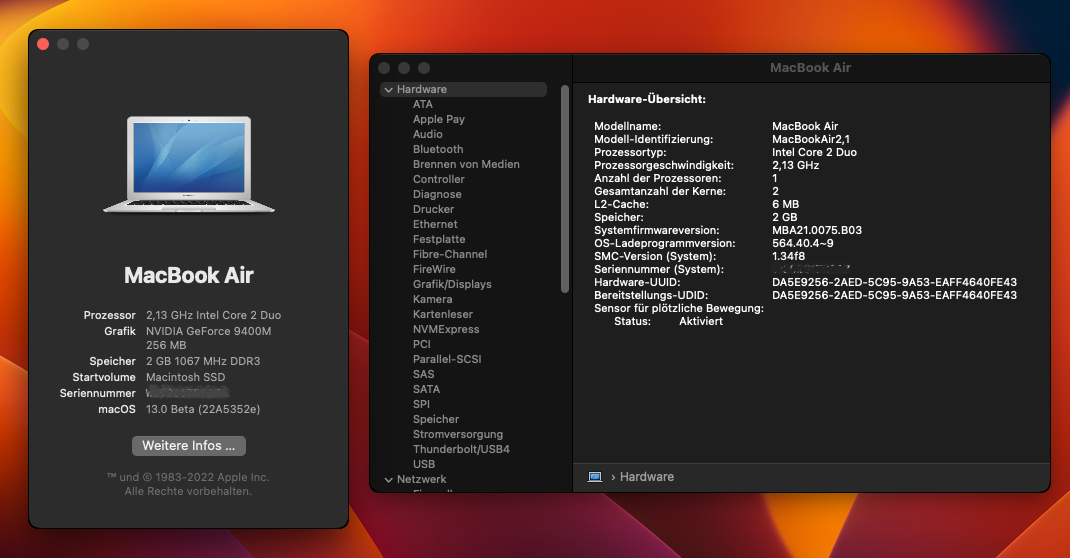The image size is (1070, 558).
Task: Select Kartenleser in the sidebar
Action: click(442, 314)
